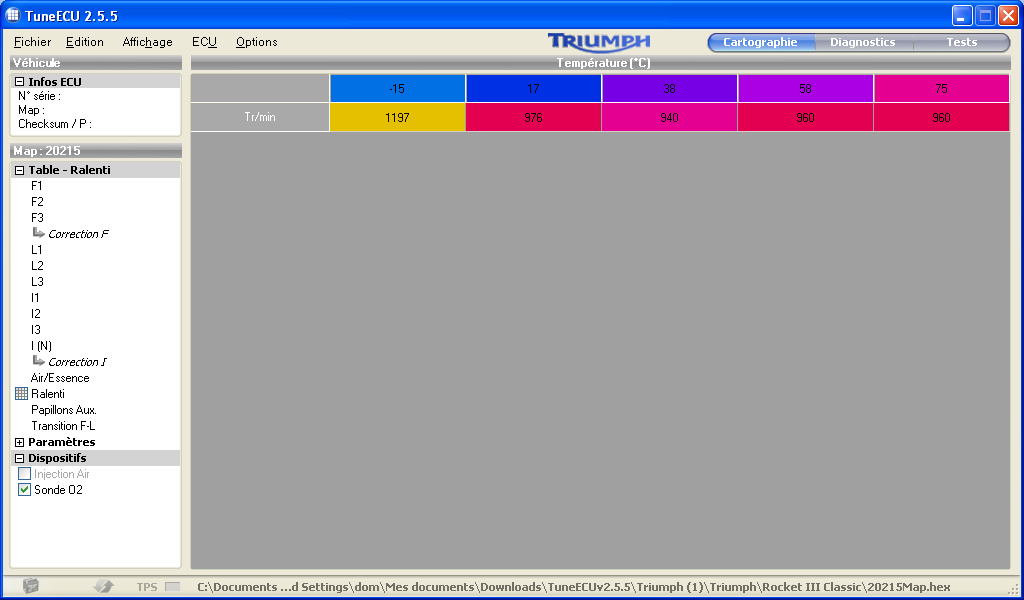Click the arrow icon beside Correction I

(x=39, y=360)
